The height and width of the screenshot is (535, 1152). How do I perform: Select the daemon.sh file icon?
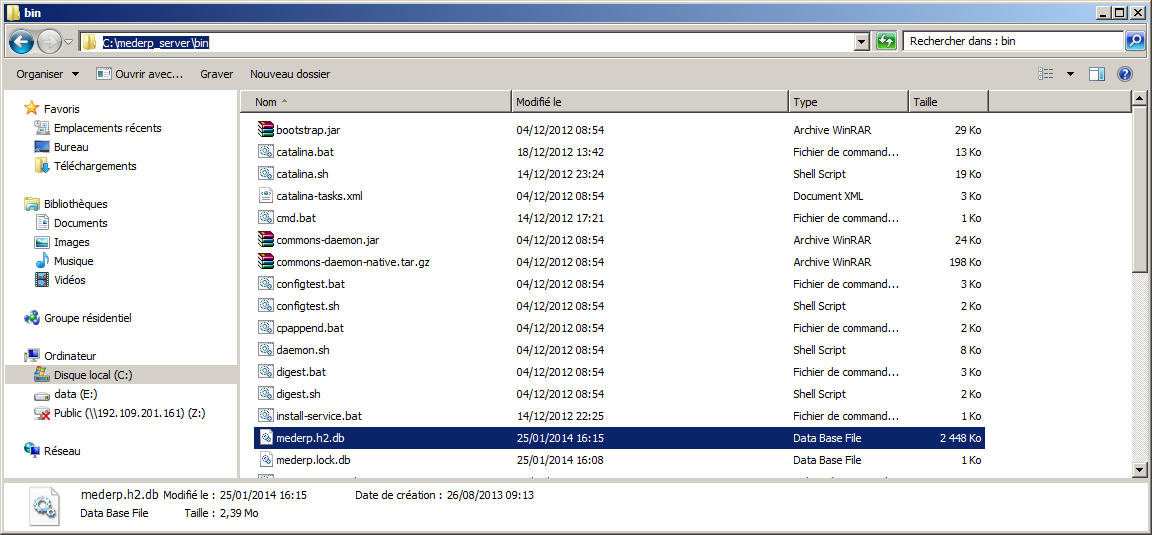coord(265,350)
